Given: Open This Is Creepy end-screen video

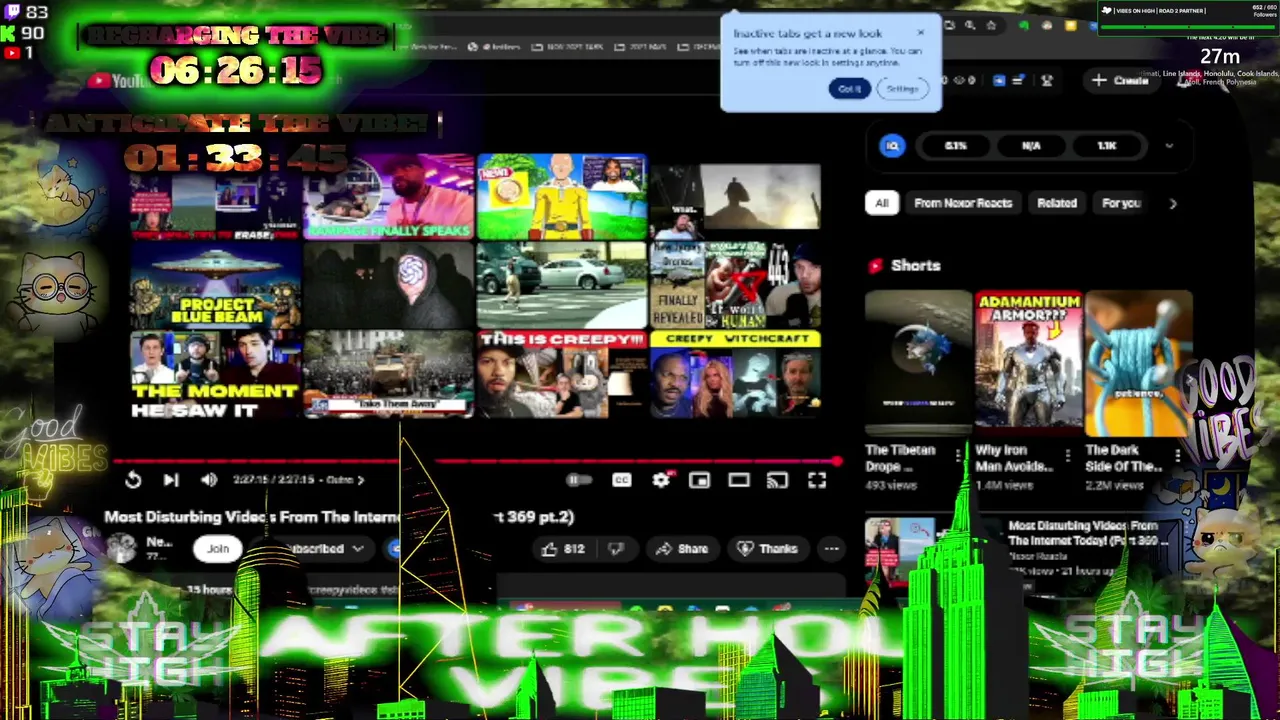Looking at the screenshot, I should [x=562, y=374].
